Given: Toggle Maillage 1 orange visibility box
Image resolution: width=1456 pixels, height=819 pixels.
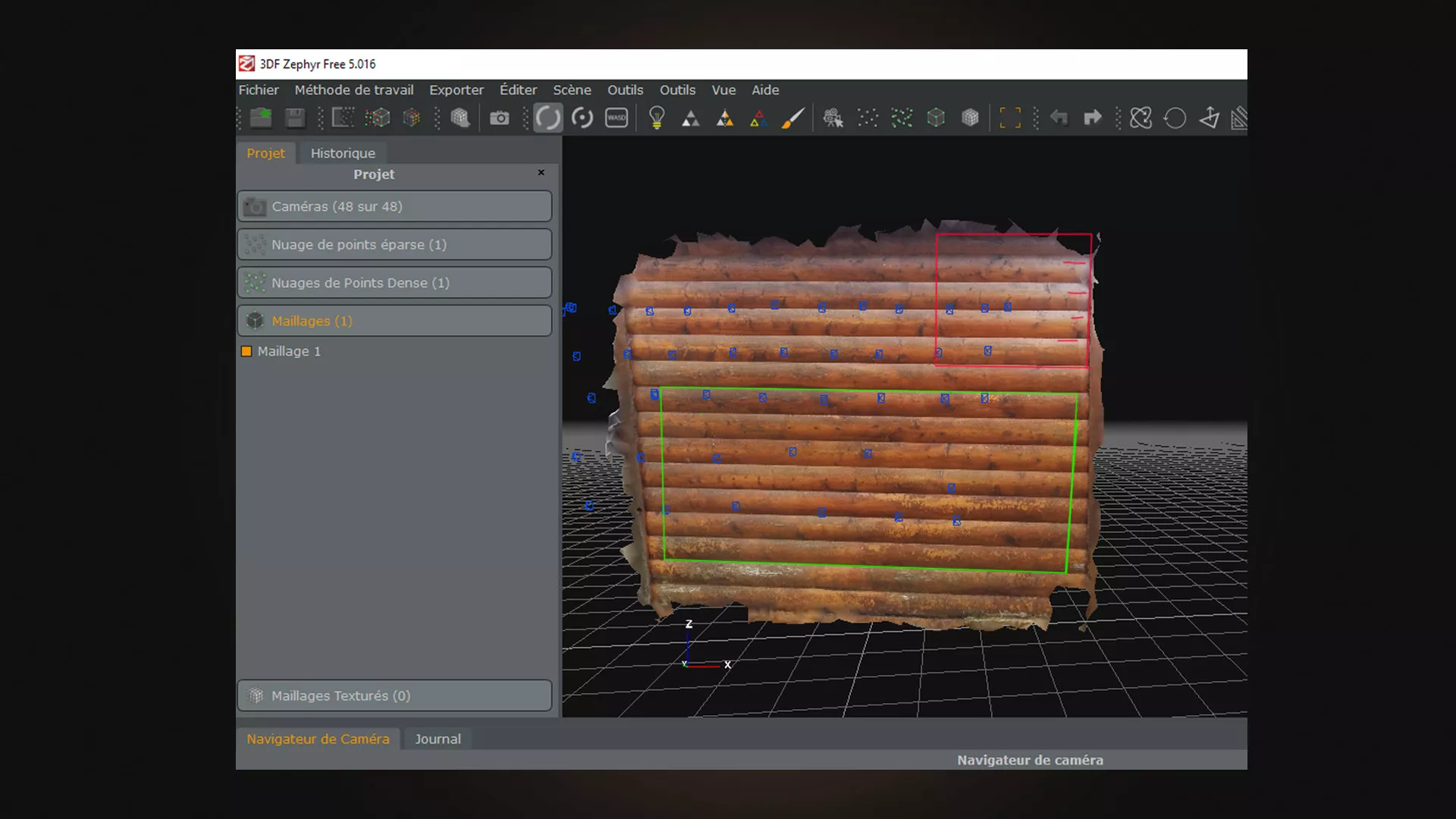Looking at the screenshot, I should [246, 351].
